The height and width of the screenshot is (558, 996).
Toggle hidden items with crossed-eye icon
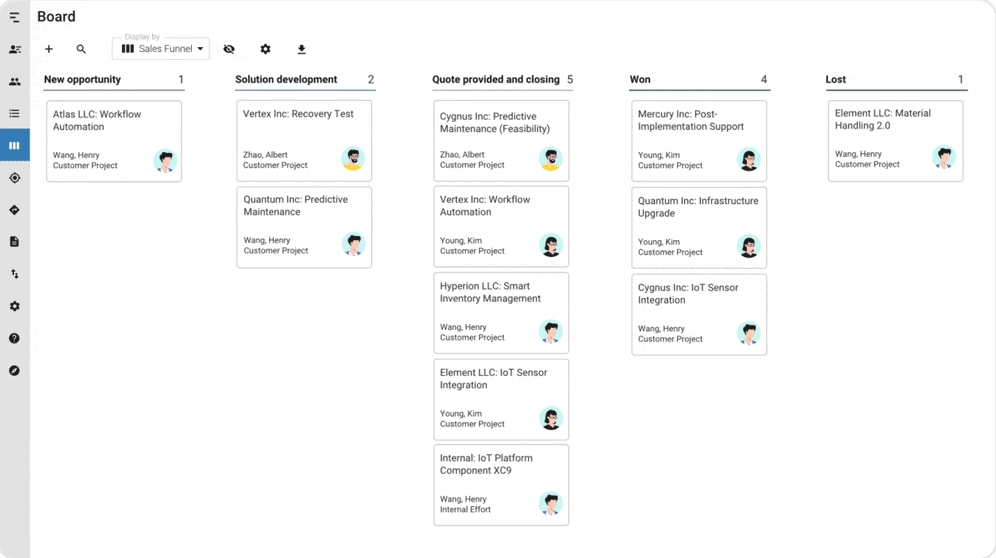pyautogui.click(x=229, y=49)
